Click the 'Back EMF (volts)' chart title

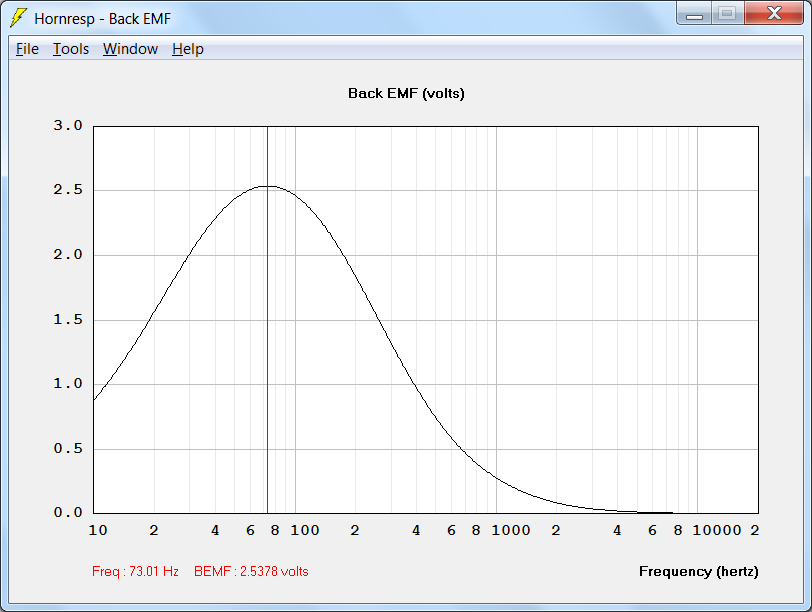click(x=406, y=93)
